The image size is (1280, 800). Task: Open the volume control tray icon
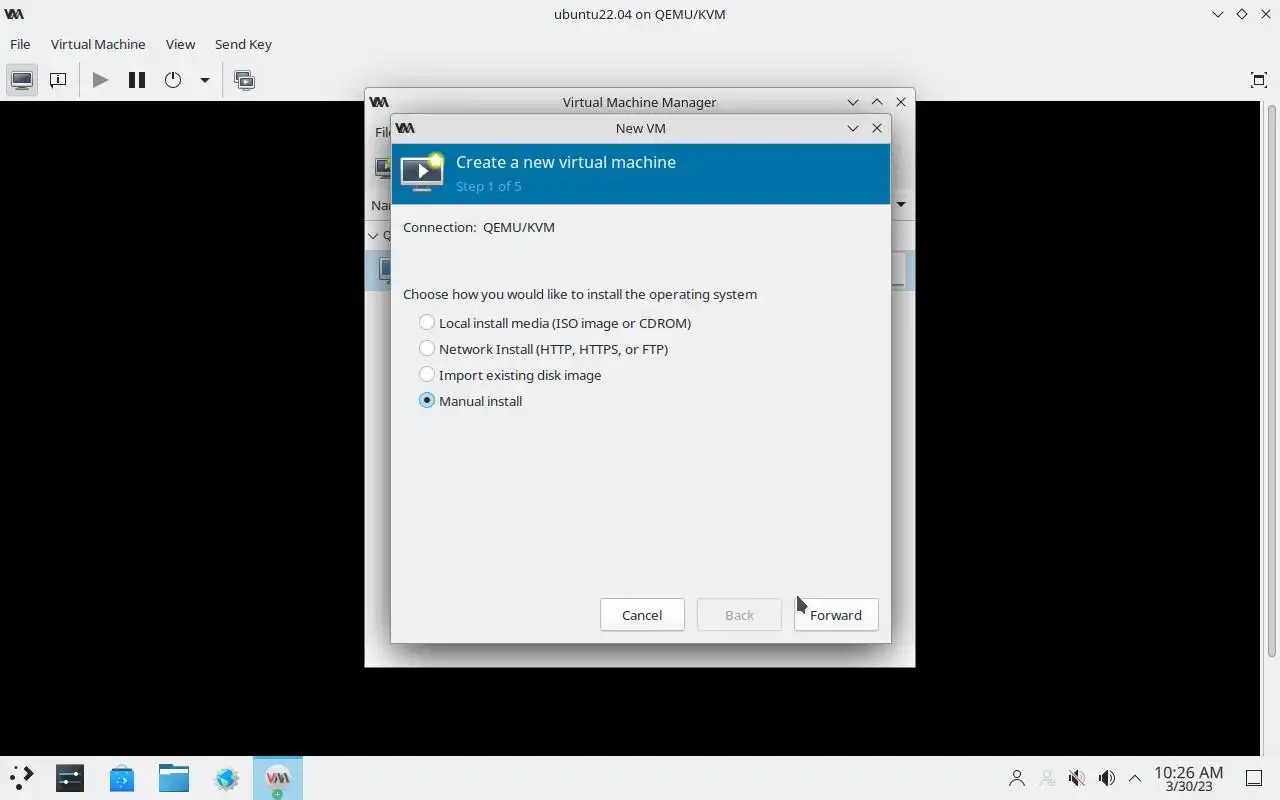click(1107, 778)
